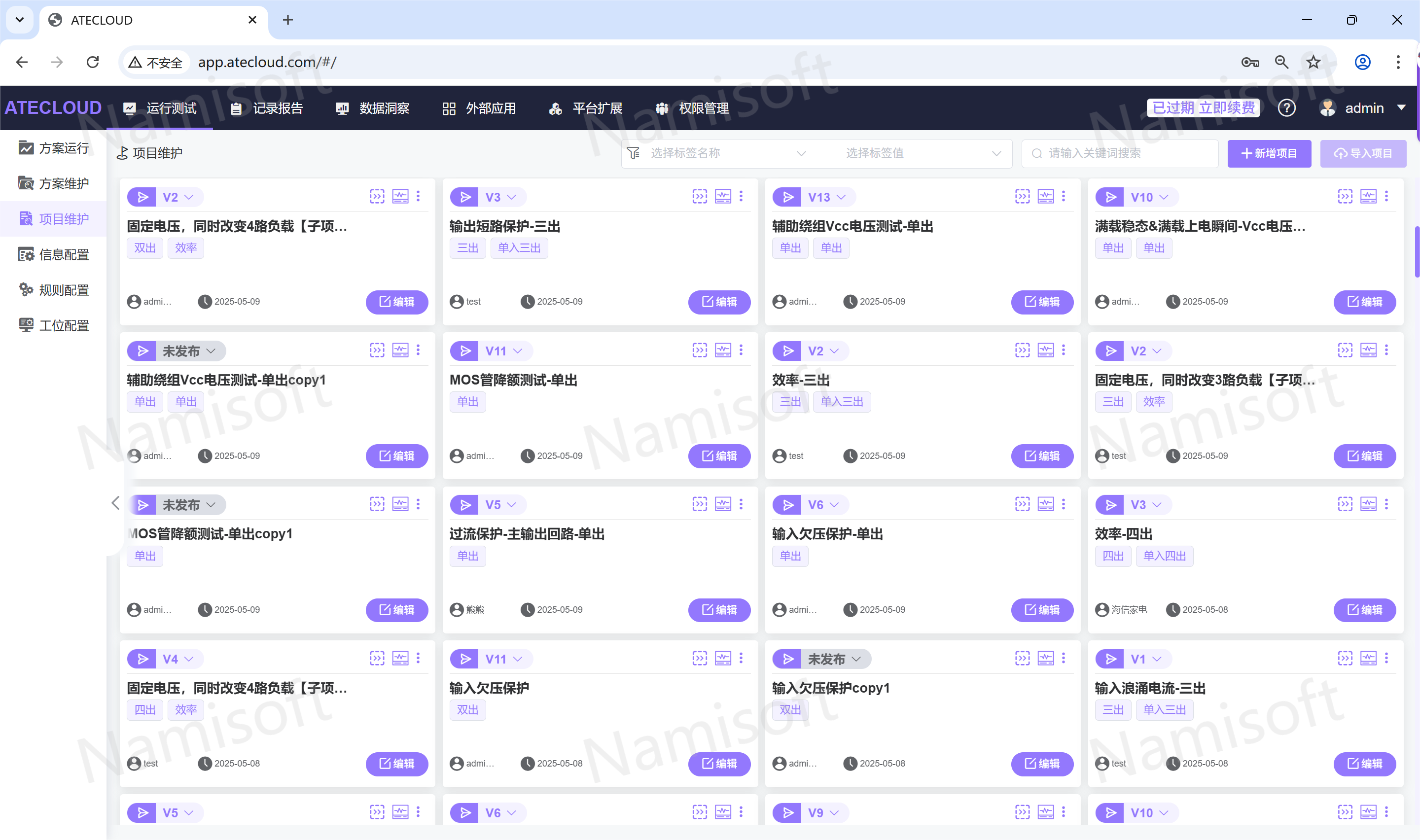This screenshot has width=1420, height=840.
Task: Open the 未发布 version dropdown on 输入欠压保护copy1
Action: click(835, 659)
